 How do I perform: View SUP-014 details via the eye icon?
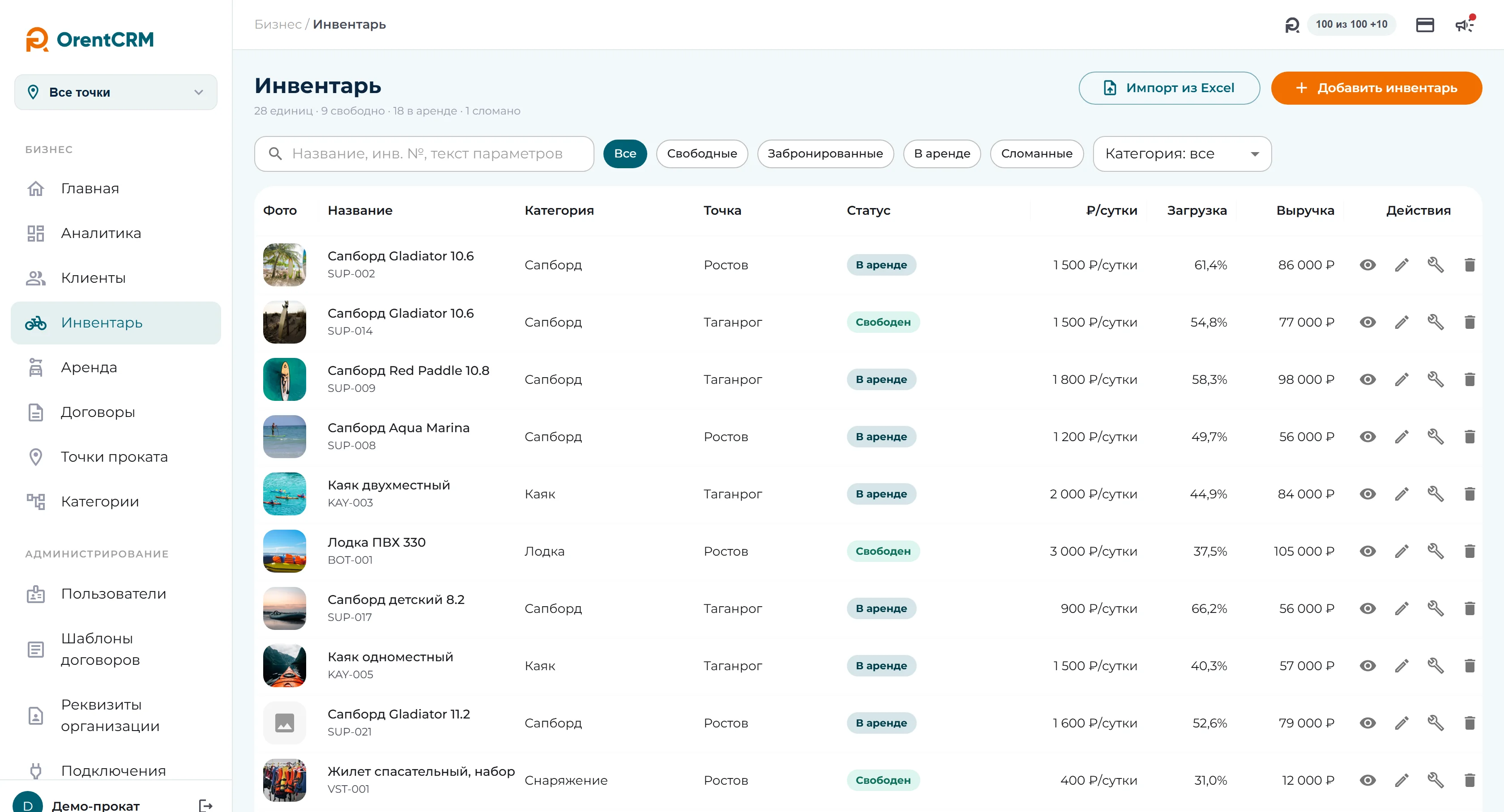(1367, 322)
